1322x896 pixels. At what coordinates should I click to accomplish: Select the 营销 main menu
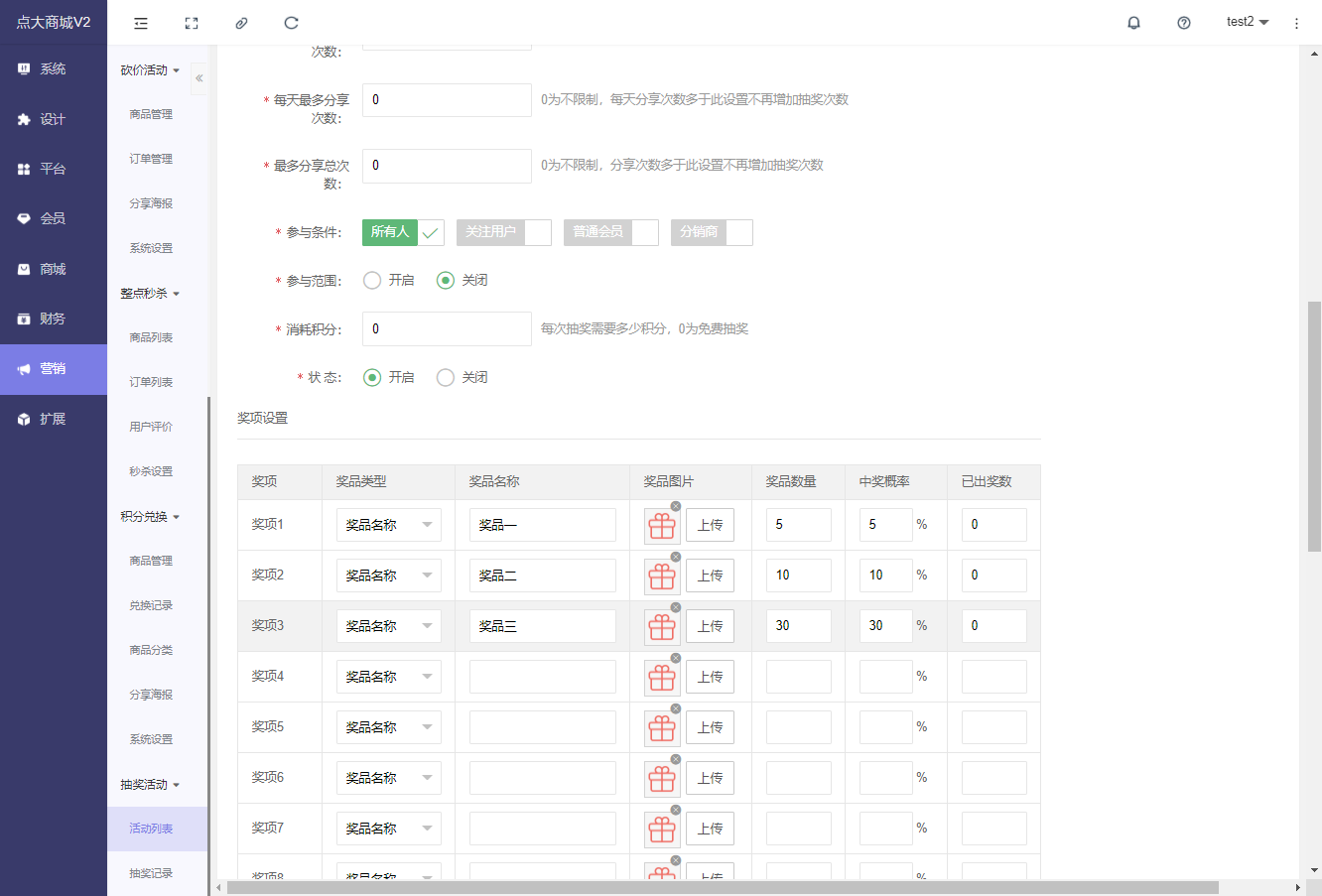pyautogui.click(x=54, y=369)
